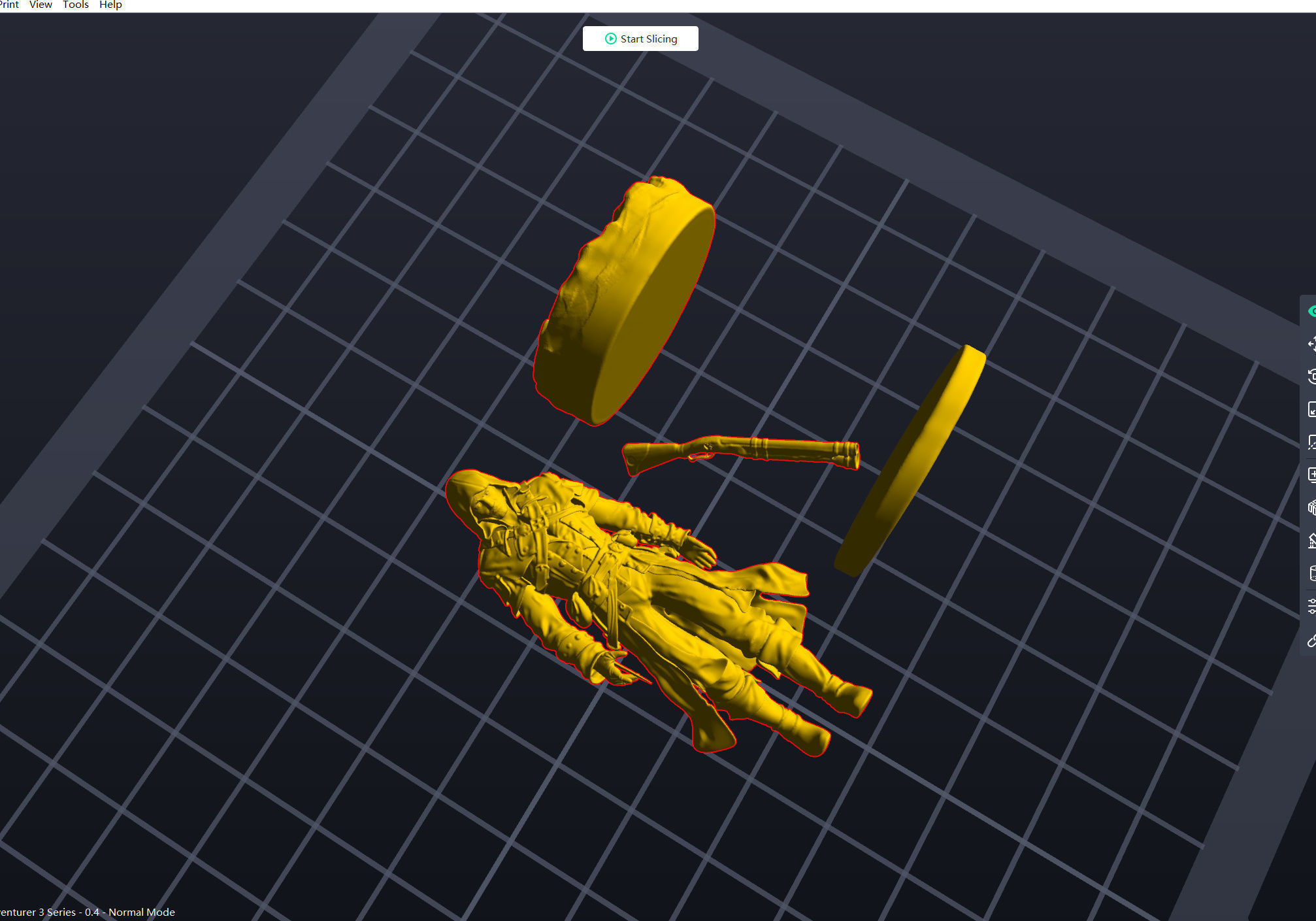Screen dimensions: 1316x921
Task: Click the add/duplicate model icon
Action: 1311,475
